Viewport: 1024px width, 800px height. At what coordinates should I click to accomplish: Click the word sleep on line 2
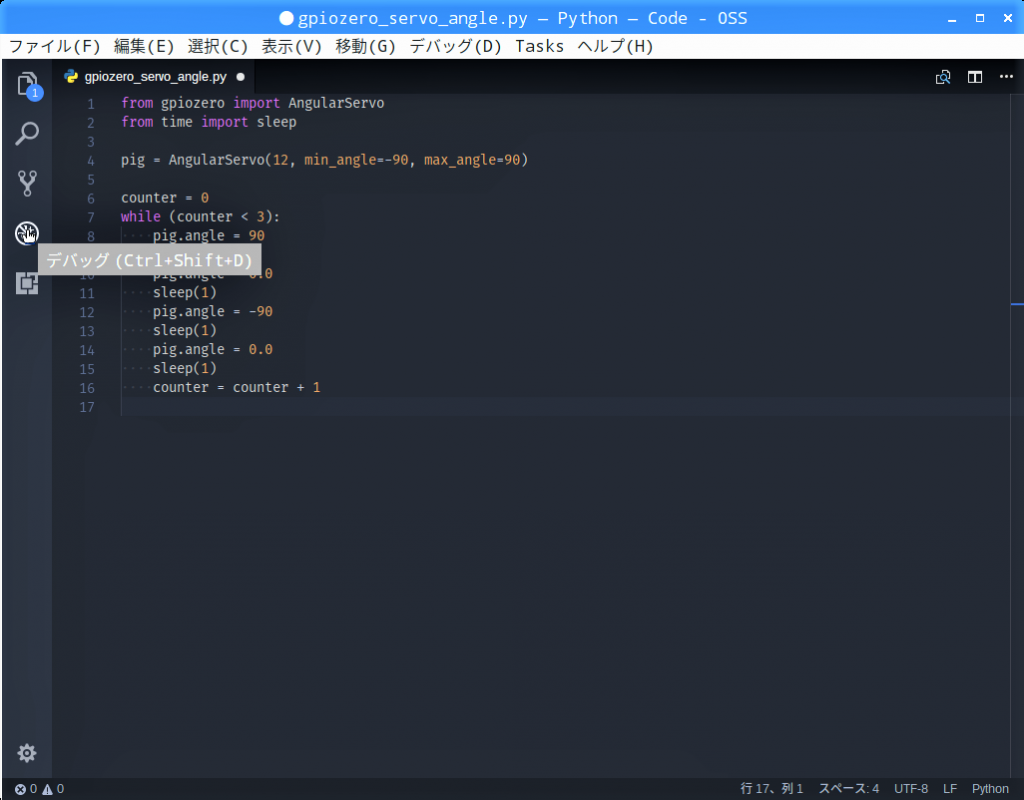coord(276,122)
